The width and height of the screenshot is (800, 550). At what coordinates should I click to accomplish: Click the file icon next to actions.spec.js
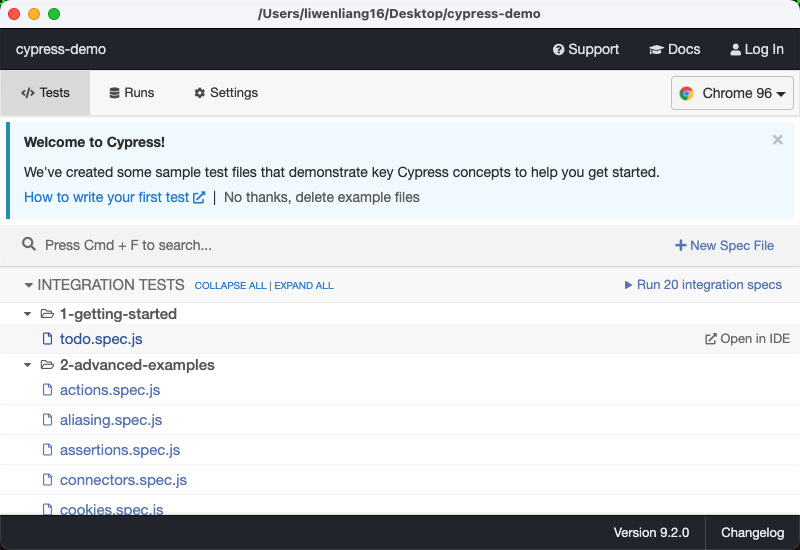click(x=47, y=390)
